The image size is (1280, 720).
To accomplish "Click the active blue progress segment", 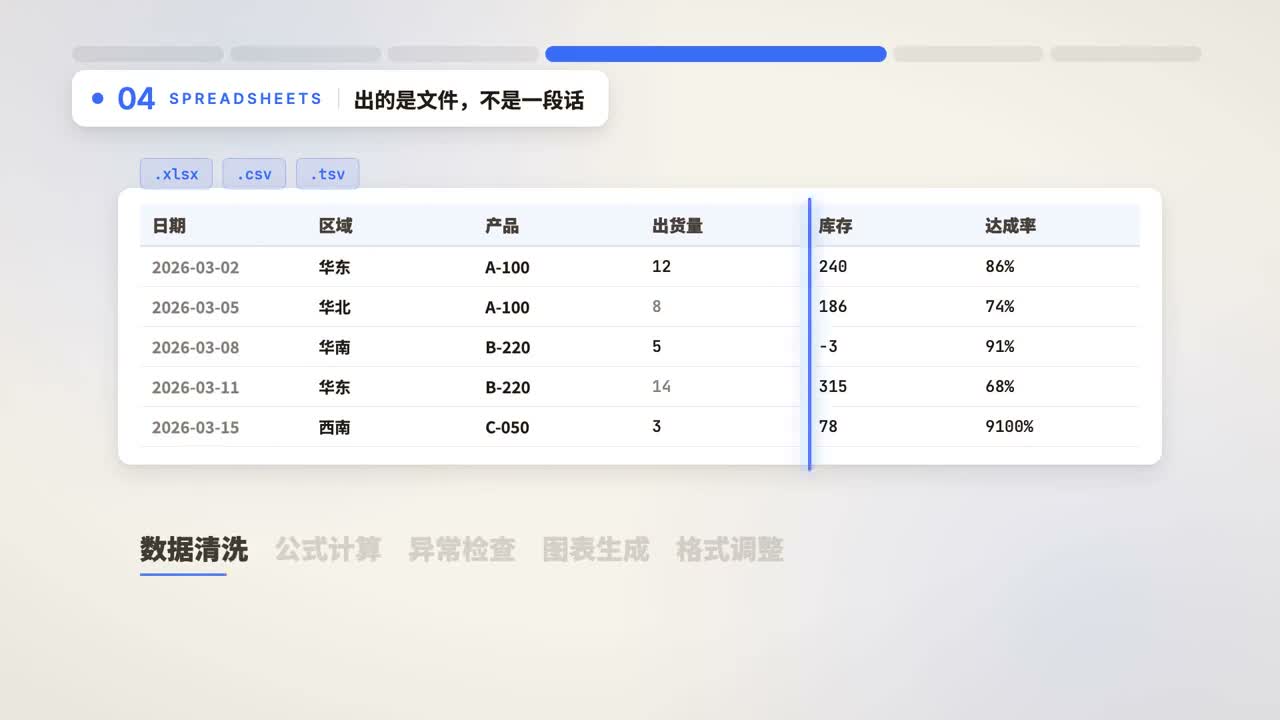I will pyautogui.click(x=716, y=54).
